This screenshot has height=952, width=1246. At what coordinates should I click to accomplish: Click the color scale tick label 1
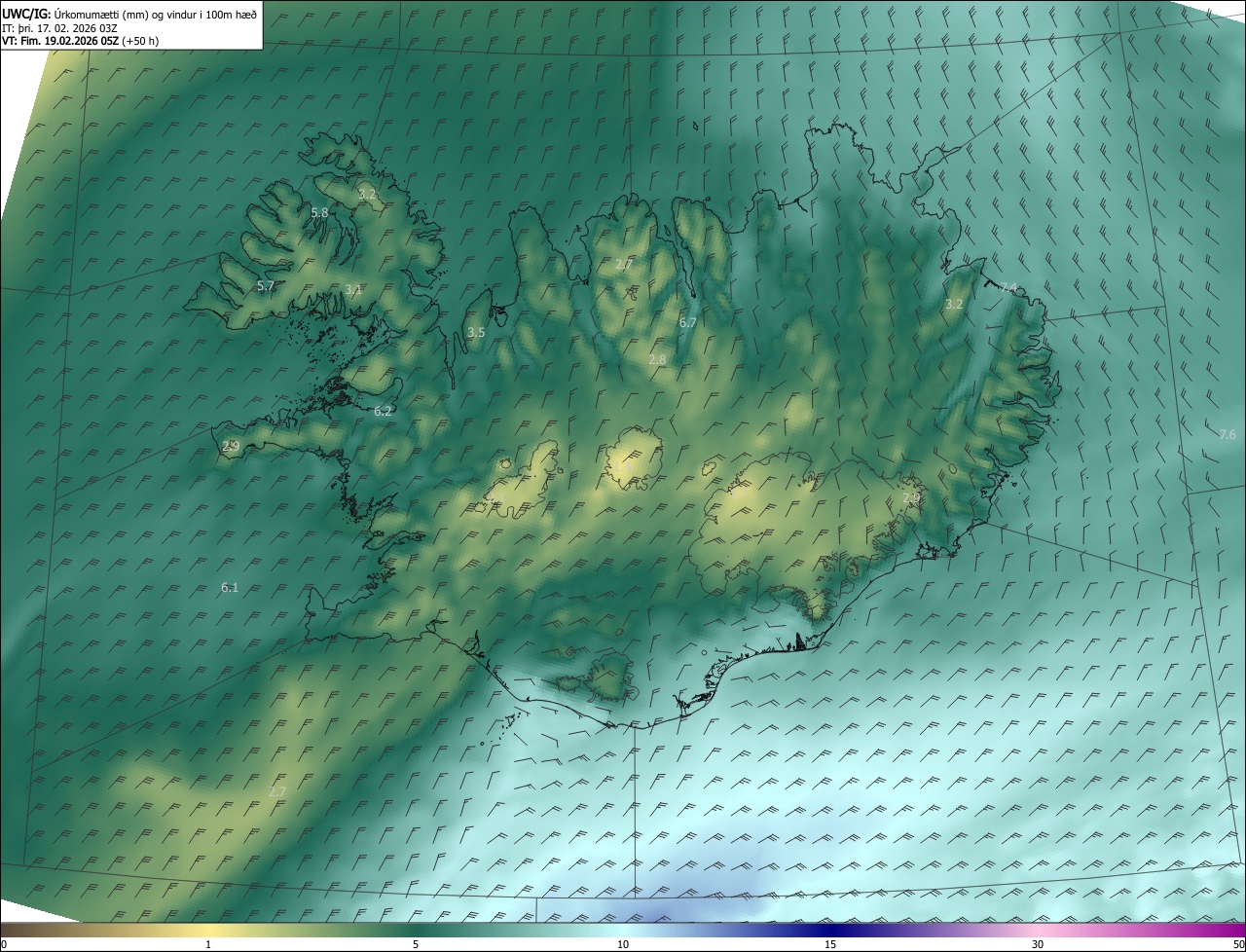pos(208,944)
